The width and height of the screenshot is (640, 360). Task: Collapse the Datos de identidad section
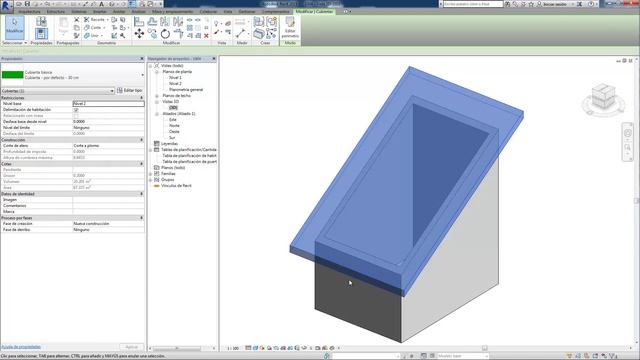[142, 194]
